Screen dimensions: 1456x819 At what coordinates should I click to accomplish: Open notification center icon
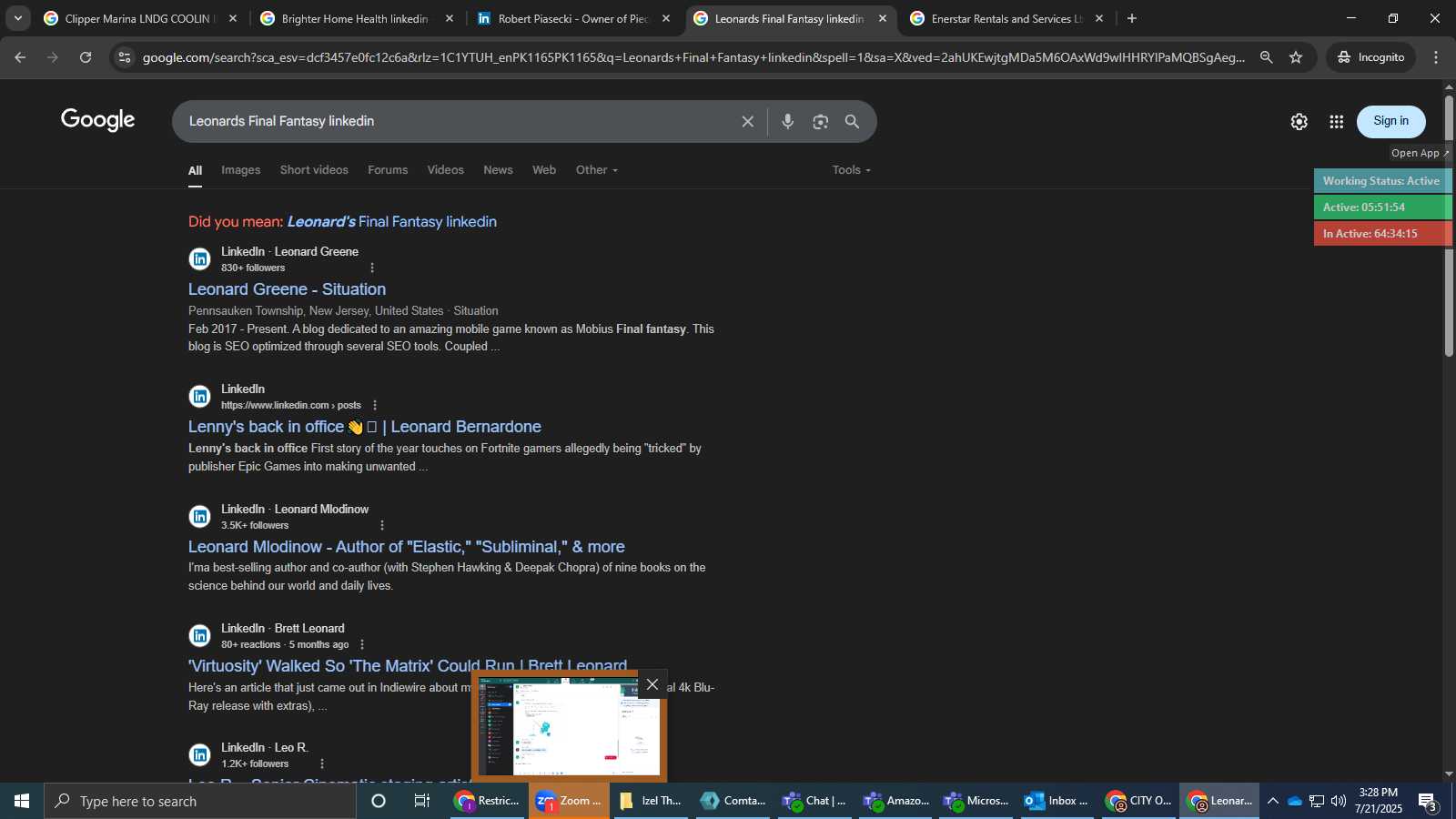coord(1428,802)
